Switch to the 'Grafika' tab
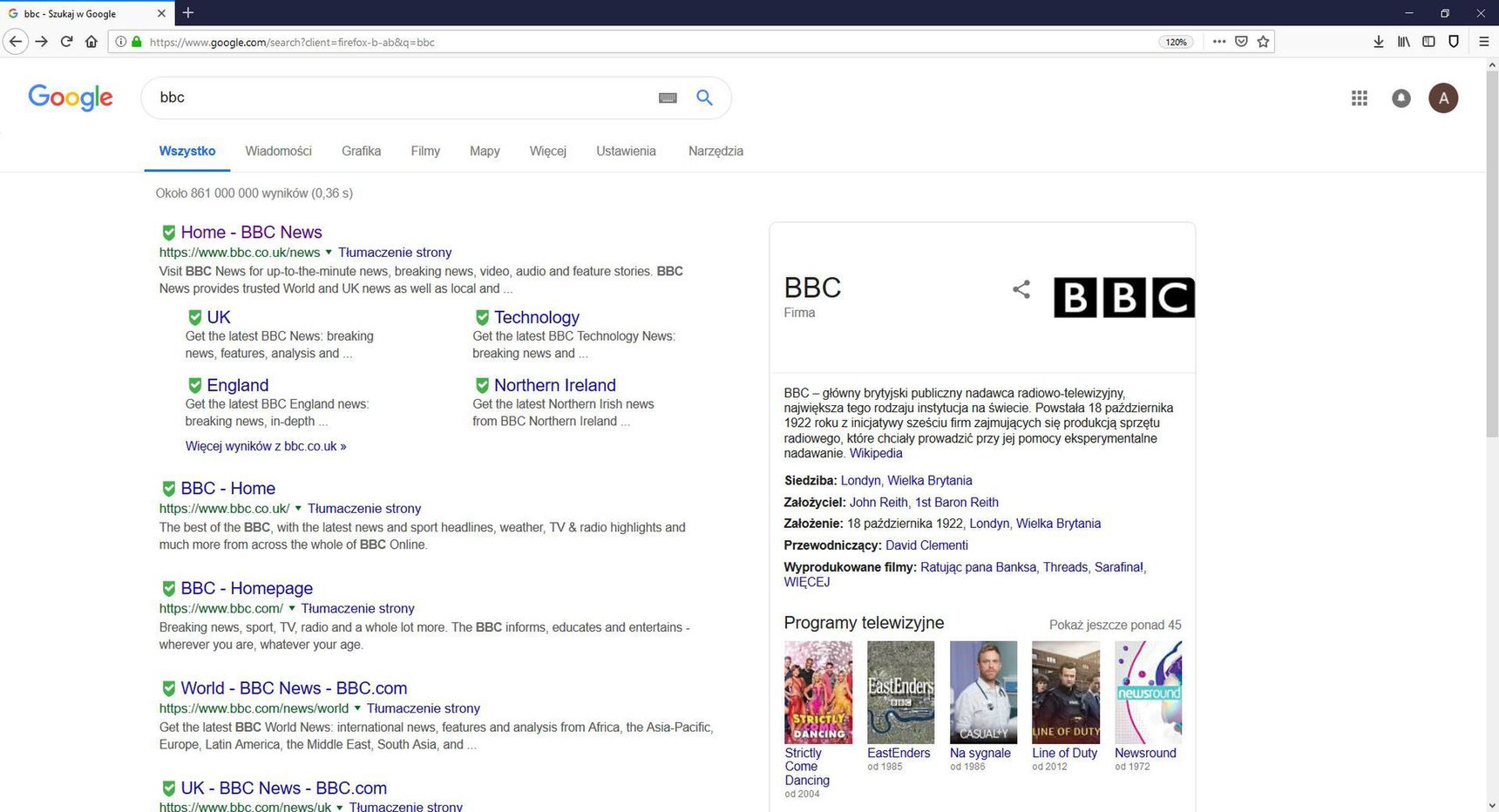This screenshot has height=812, width=1499. pyautogui.click(x=361, y=151)
